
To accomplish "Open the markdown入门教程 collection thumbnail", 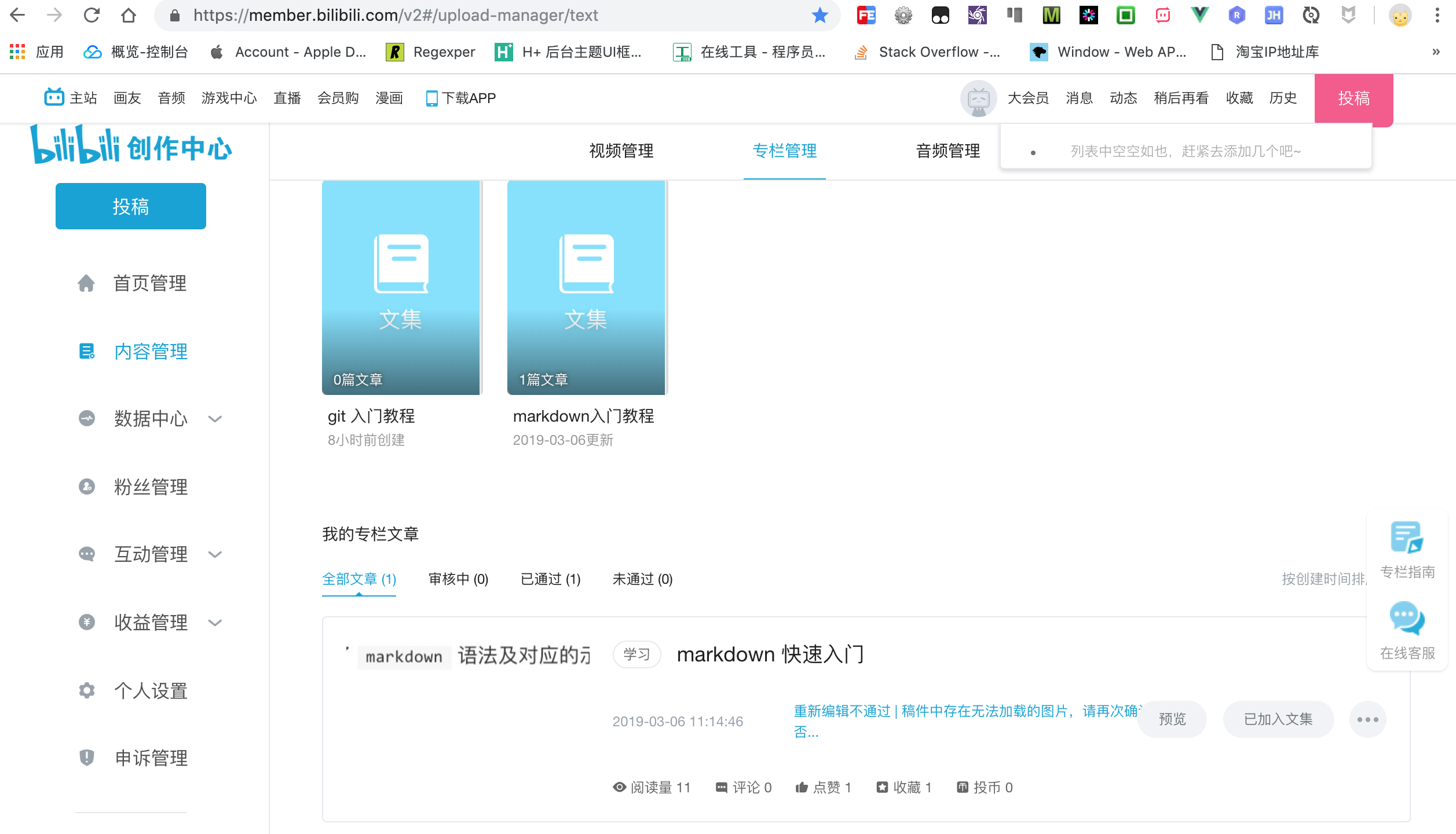I will tap(586, 286).
